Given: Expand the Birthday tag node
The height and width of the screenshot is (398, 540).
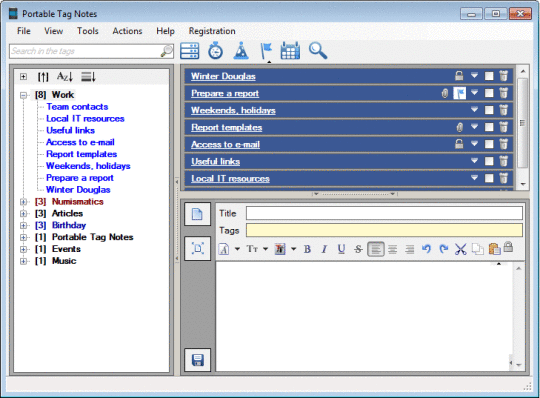Looking at the screenshot, I should coord(23,226).
